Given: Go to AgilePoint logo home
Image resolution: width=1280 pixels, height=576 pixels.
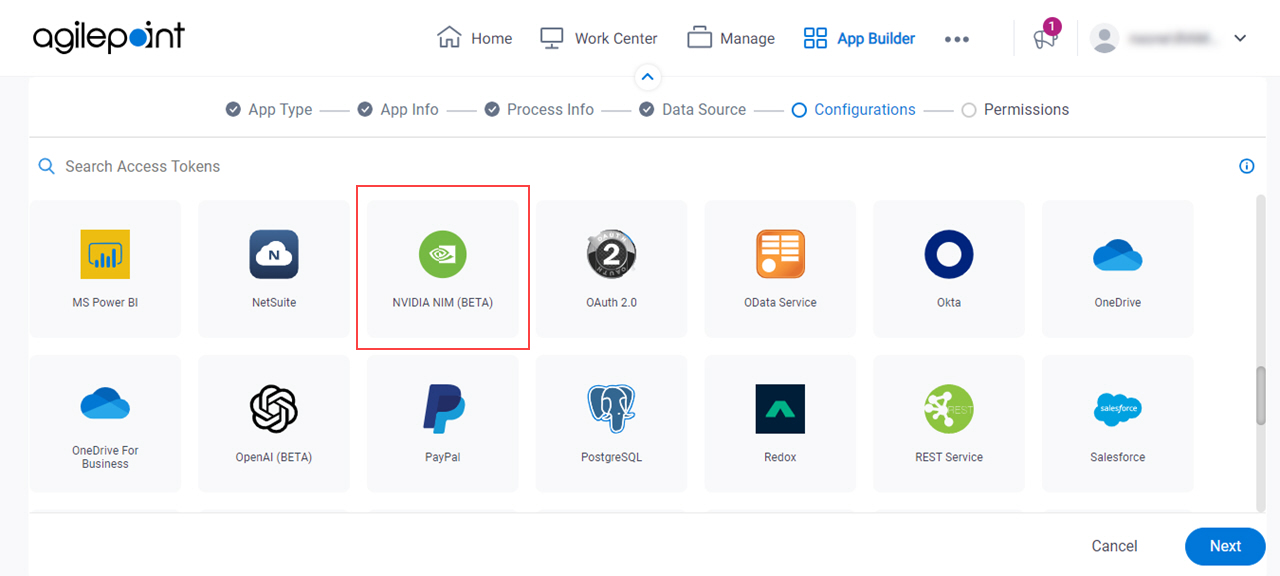Looking at the screenshot, I should [109, 37].
